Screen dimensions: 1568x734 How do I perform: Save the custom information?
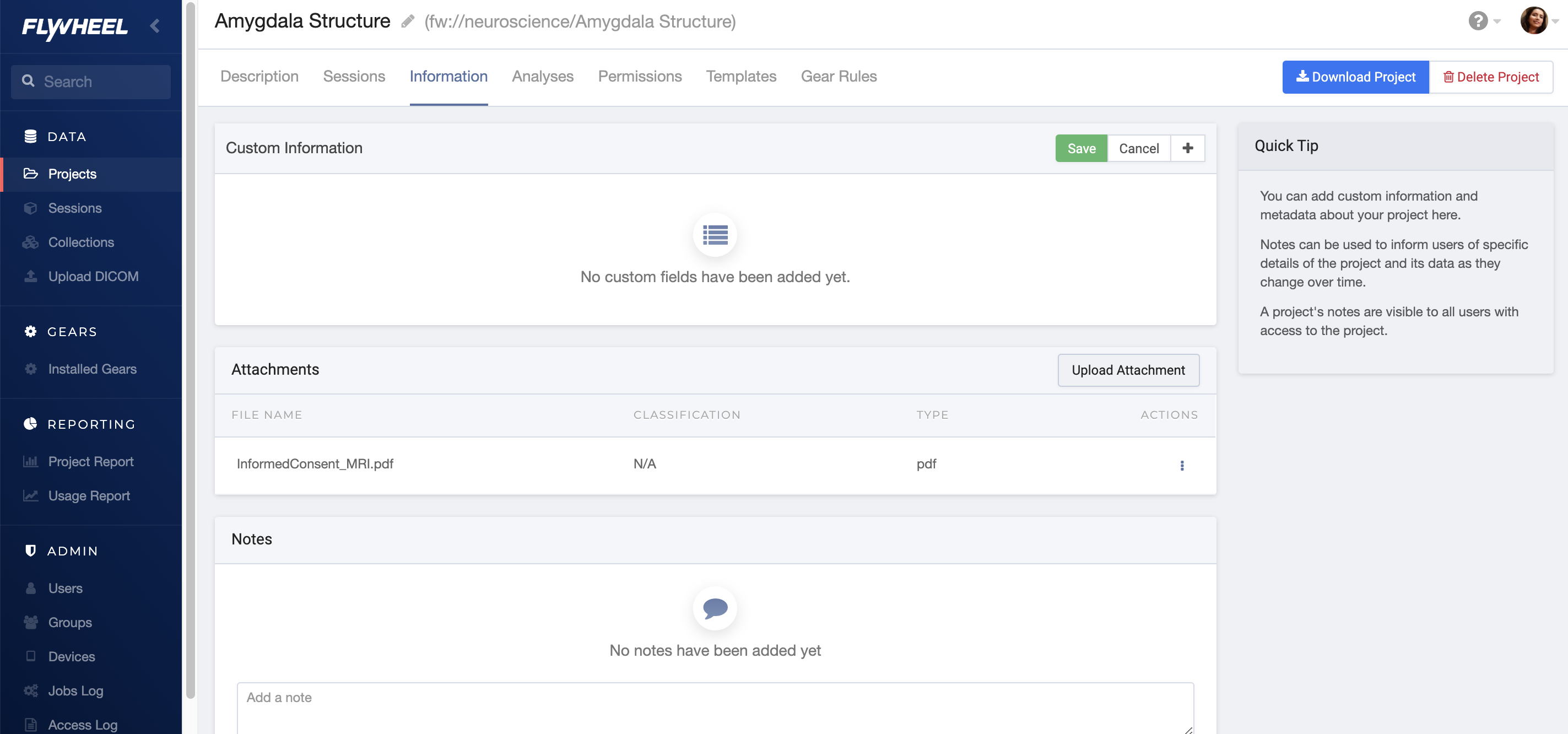click(1081, 148)
